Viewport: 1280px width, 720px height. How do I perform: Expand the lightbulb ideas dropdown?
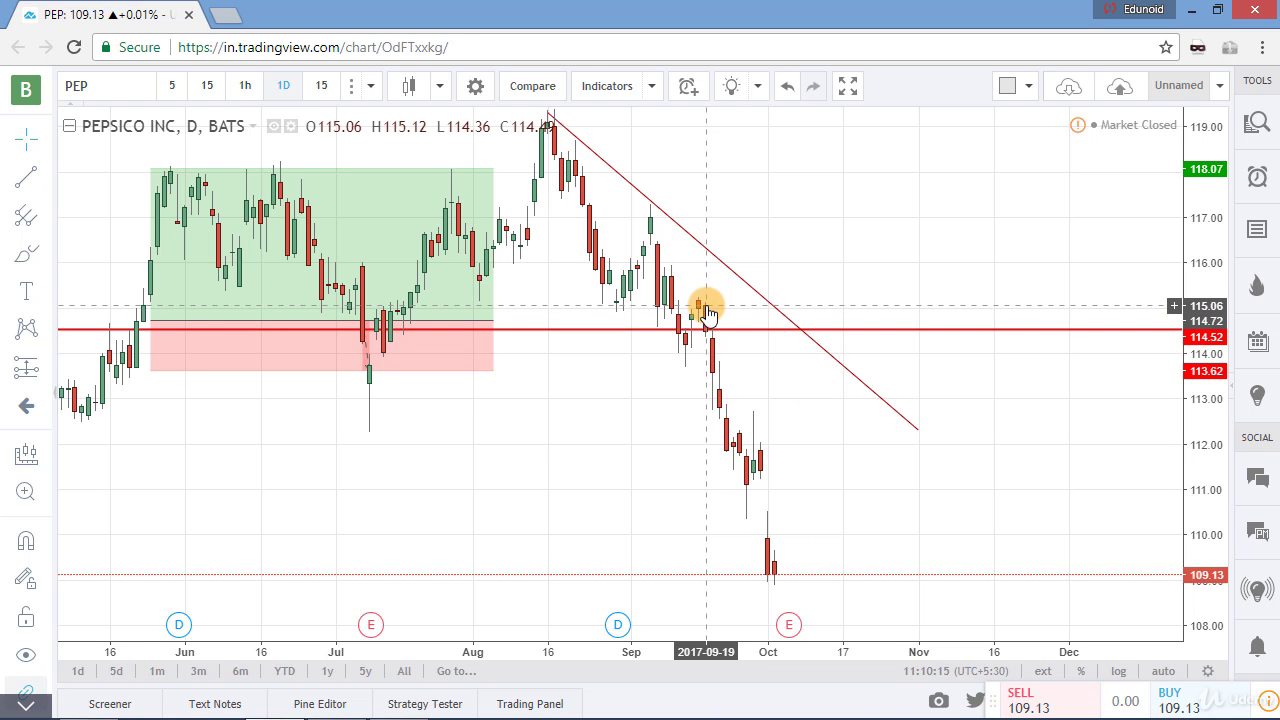click(757, 86)
